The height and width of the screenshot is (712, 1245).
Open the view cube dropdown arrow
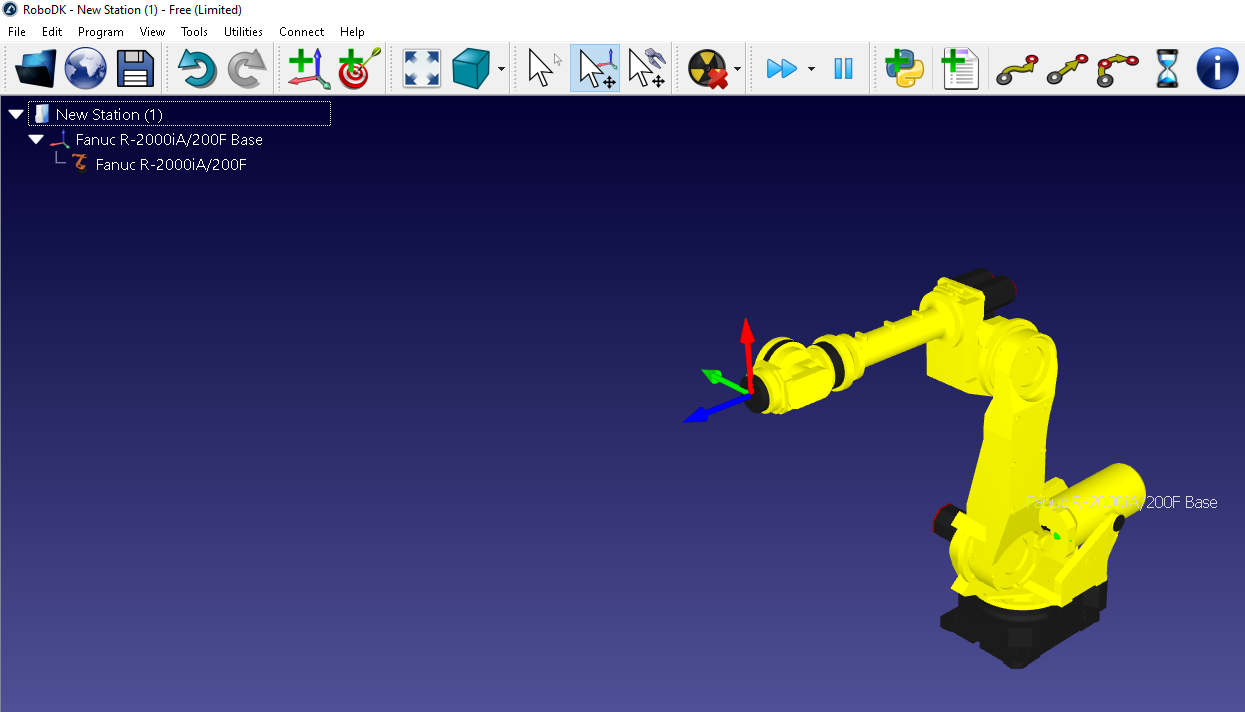point(501,70)
